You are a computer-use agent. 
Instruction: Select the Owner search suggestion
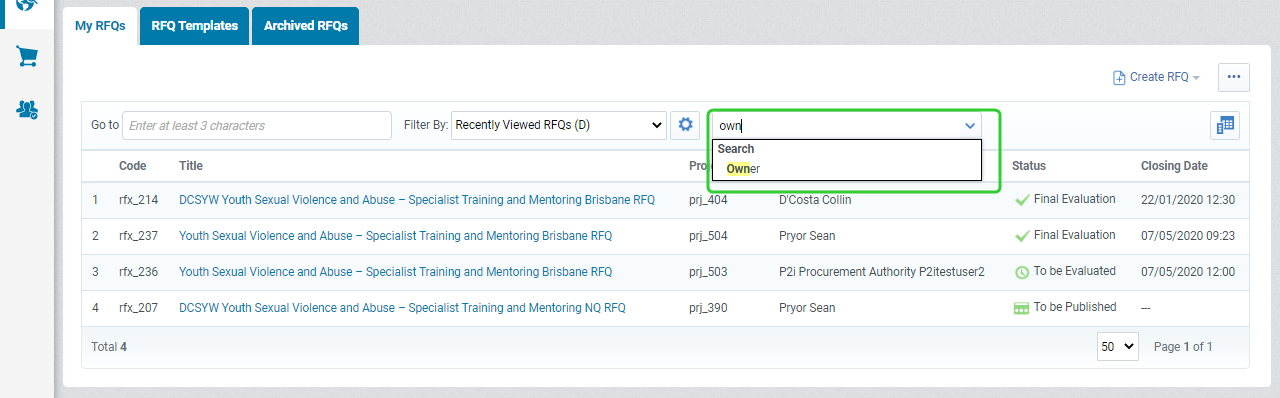tap(743, 168)
